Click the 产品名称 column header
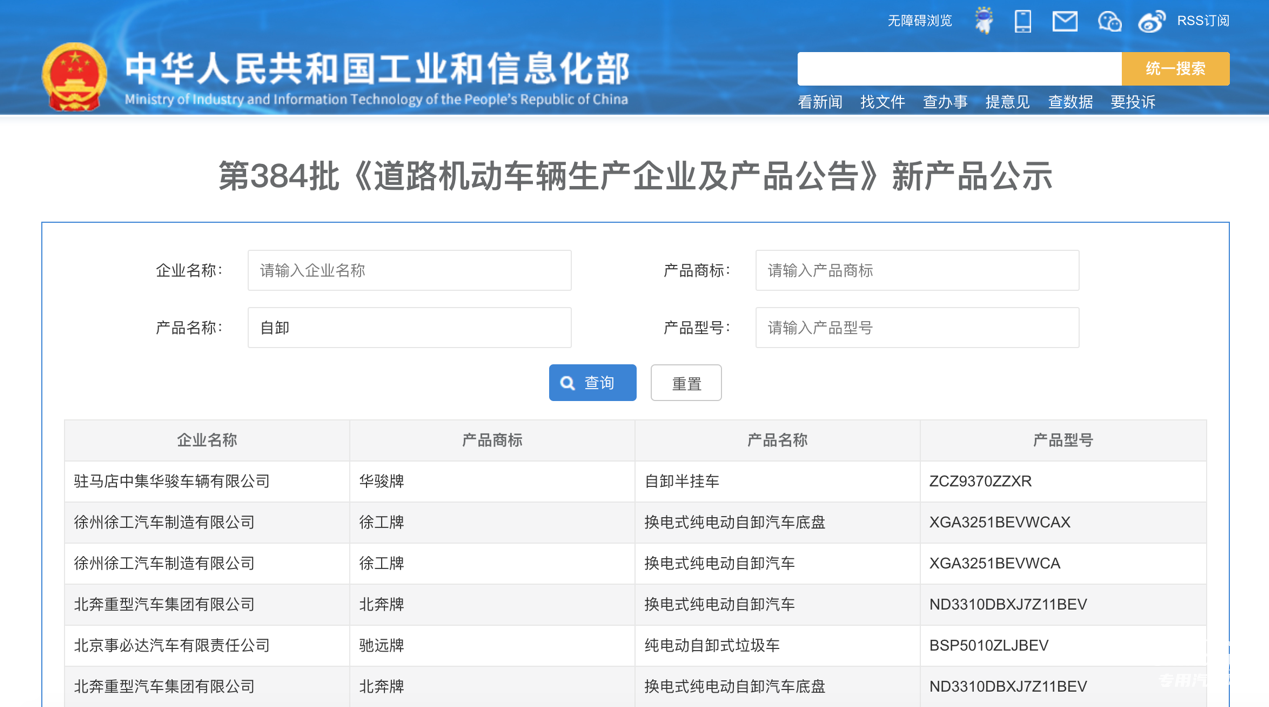Screen dimensions: 1269x707 pyautogui.click(x=777, y=440)
